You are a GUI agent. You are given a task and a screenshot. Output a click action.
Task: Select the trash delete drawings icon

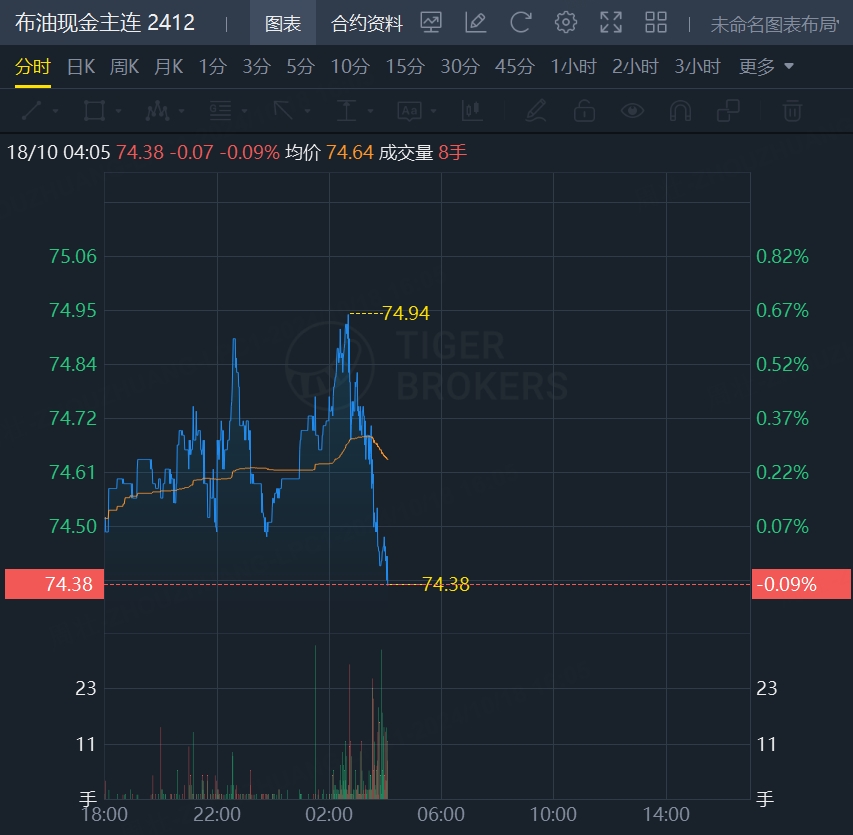[x=792, y=111]
